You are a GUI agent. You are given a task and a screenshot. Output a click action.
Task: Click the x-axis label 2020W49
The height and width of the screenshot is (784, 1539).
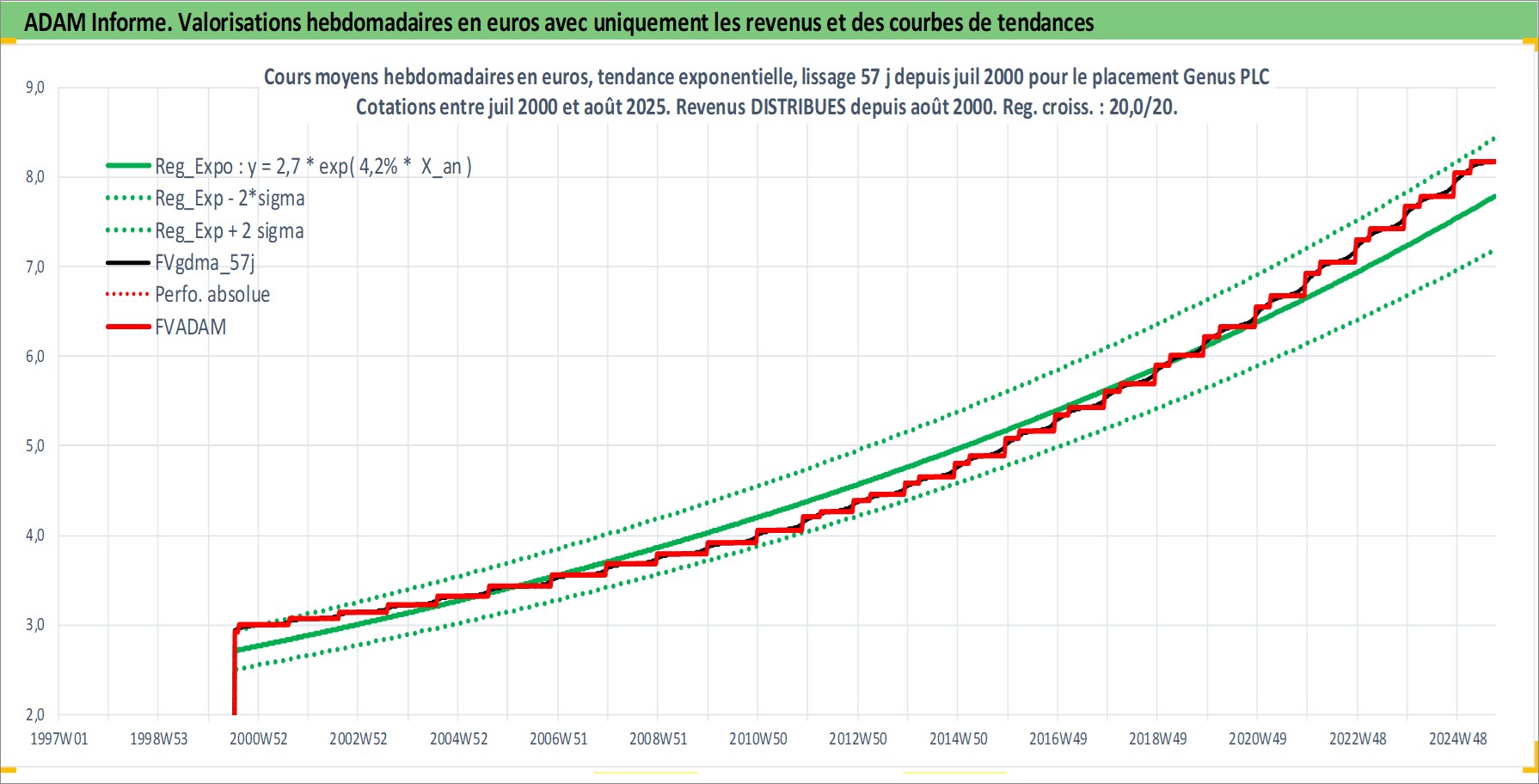coord(1258,738)
